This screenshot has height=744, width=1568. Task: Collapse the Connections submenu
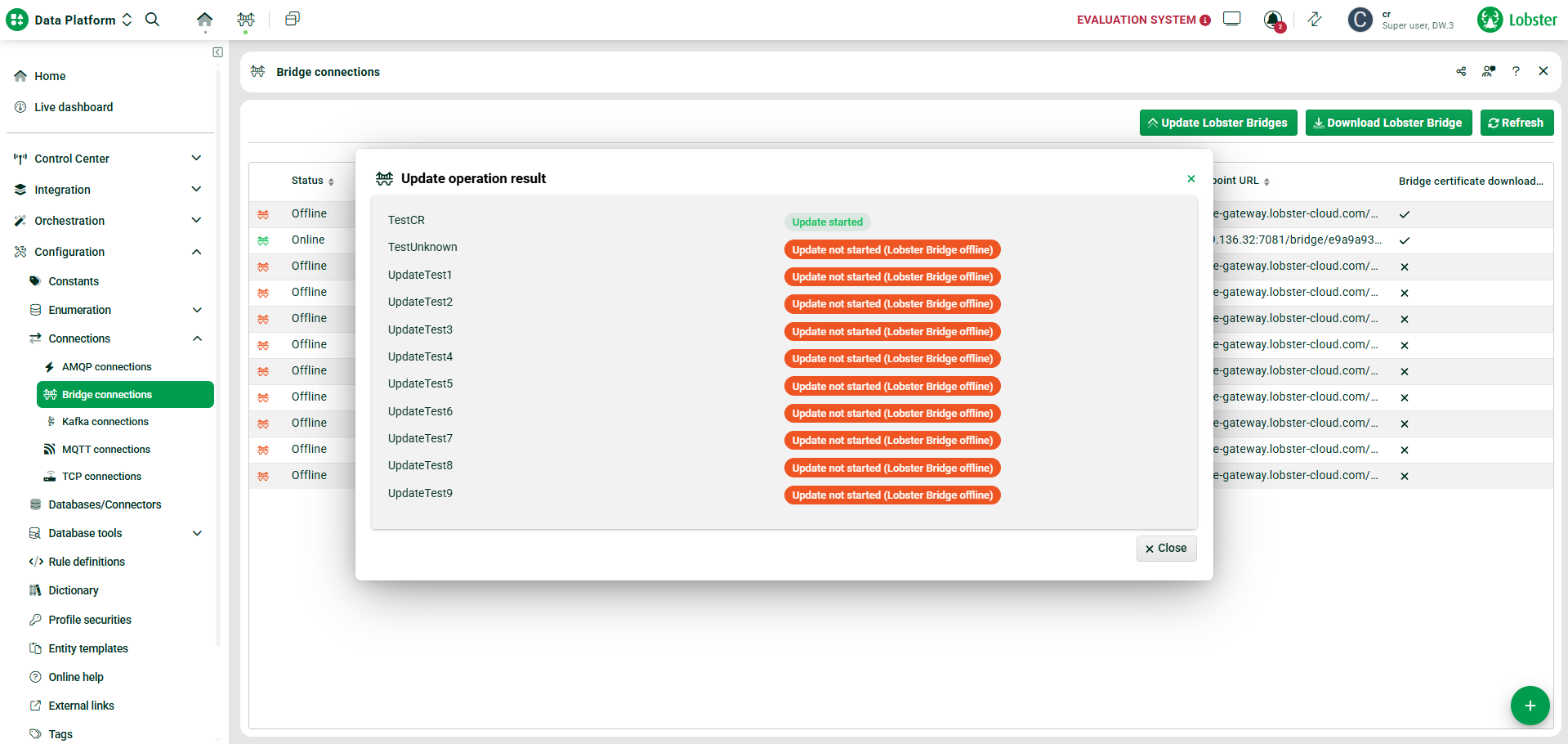197,338
